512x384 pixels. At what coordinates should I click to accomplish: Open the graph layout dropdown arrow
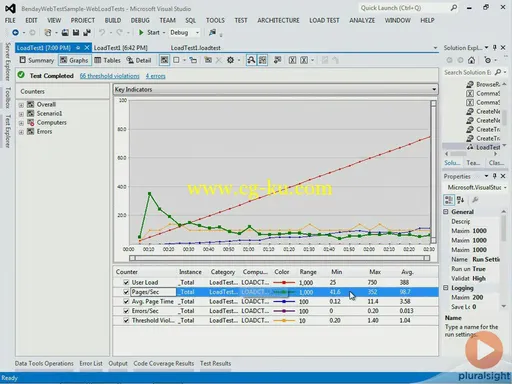click(x=184, y=60)
